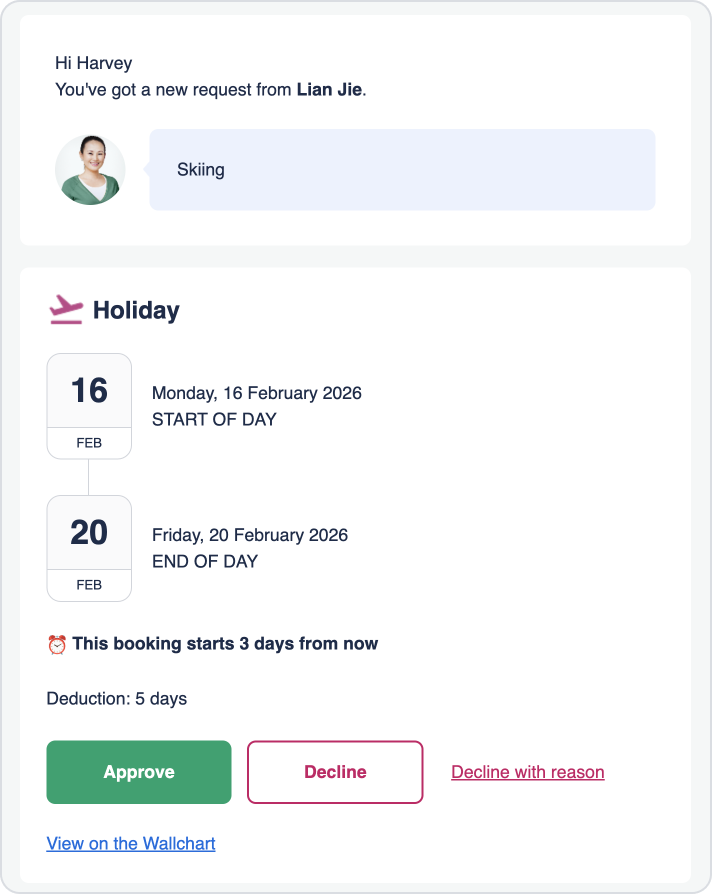Select the Friday, 20 February 2026 text

[x=249, y=535]
